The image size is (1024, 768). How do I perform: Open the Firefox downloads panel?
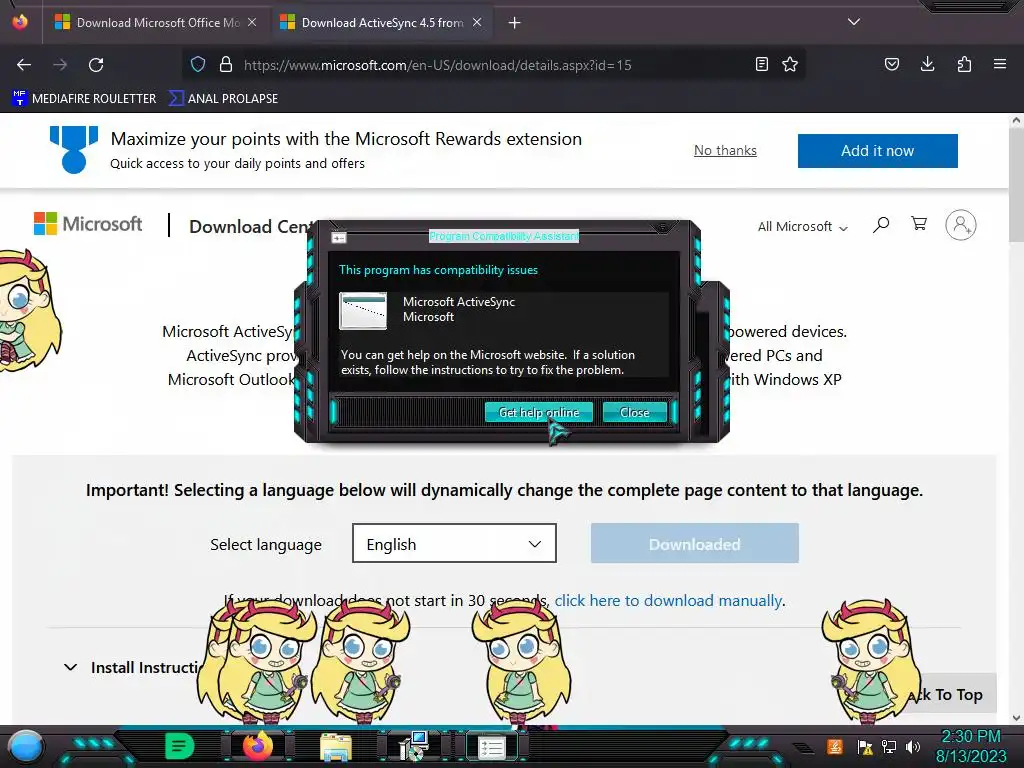pos(927,64)
